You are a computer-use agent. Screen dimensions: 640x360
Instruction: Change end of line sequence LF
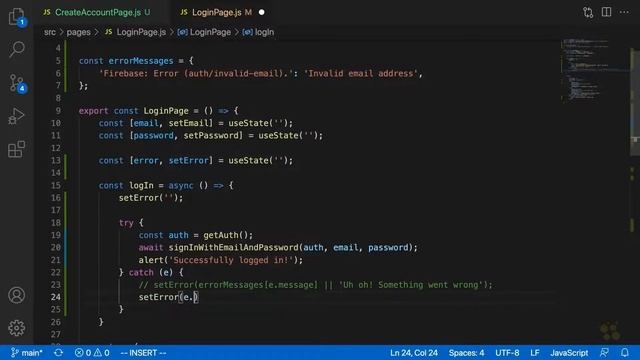pyautogui.click(x=535, y=353)
